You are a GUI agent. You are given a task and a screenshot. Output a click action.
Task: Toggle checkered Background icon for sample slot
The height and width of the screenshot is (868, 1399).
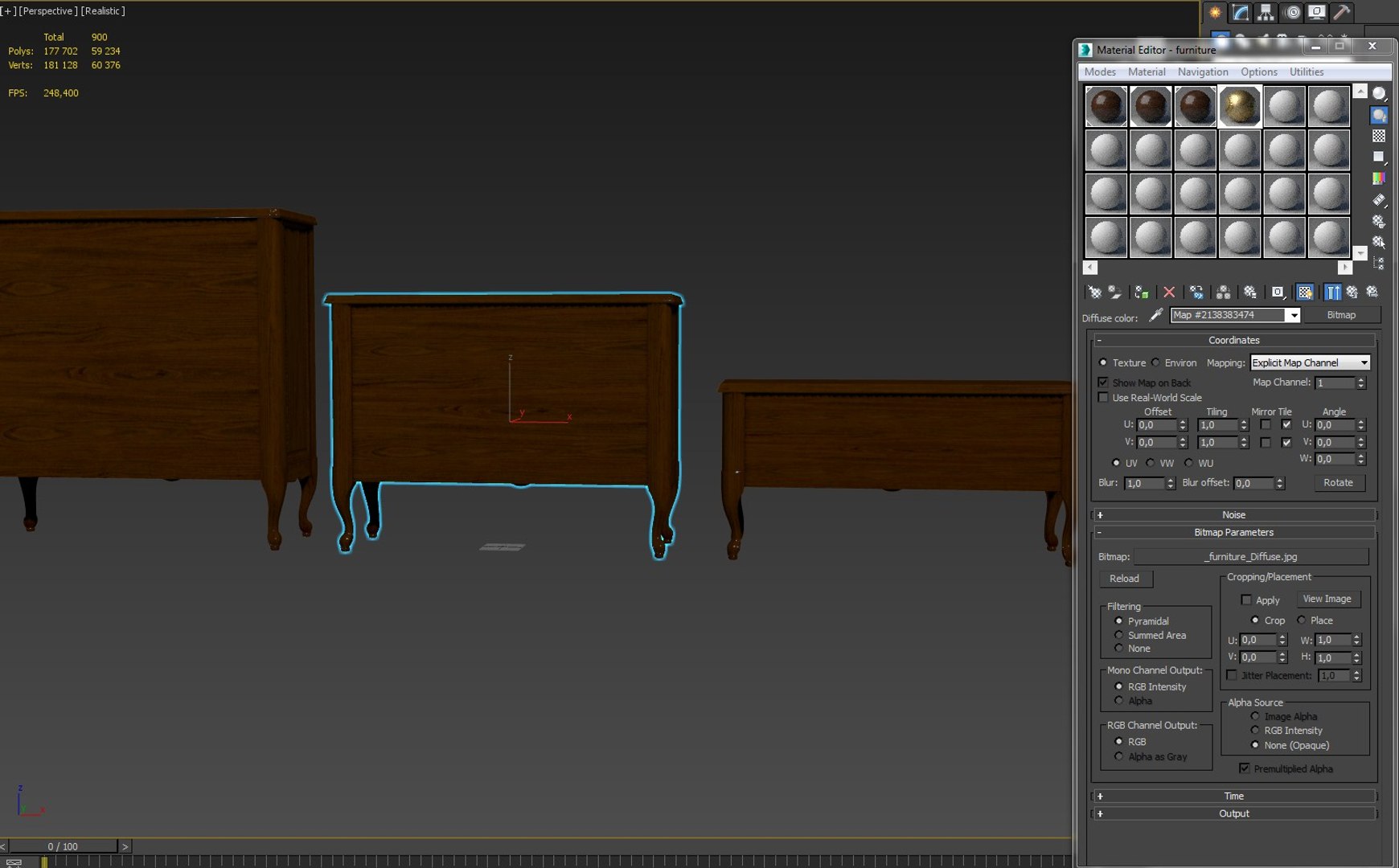[1379, 136]
